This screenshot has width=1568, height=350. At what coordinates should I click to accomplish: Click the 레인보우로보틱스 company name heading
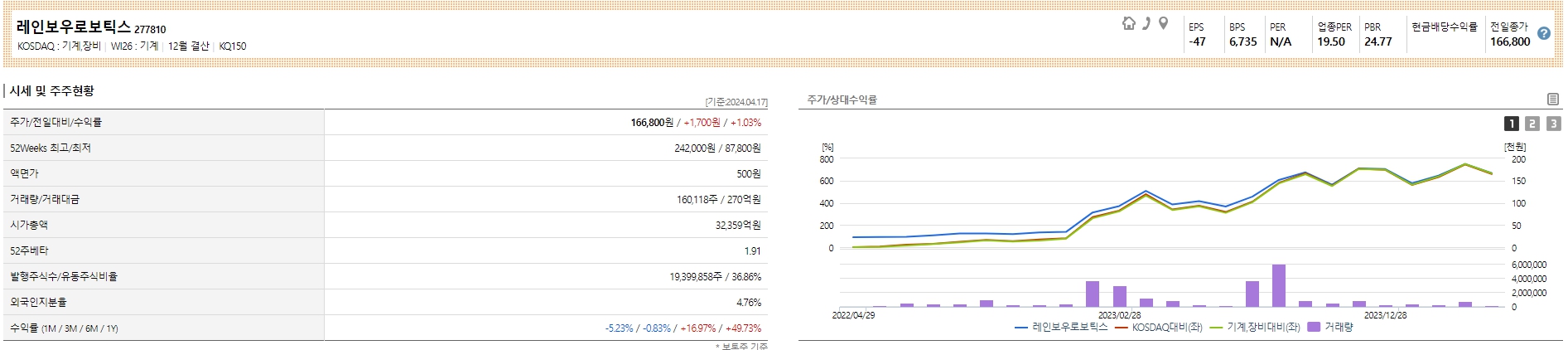point(74,27)
